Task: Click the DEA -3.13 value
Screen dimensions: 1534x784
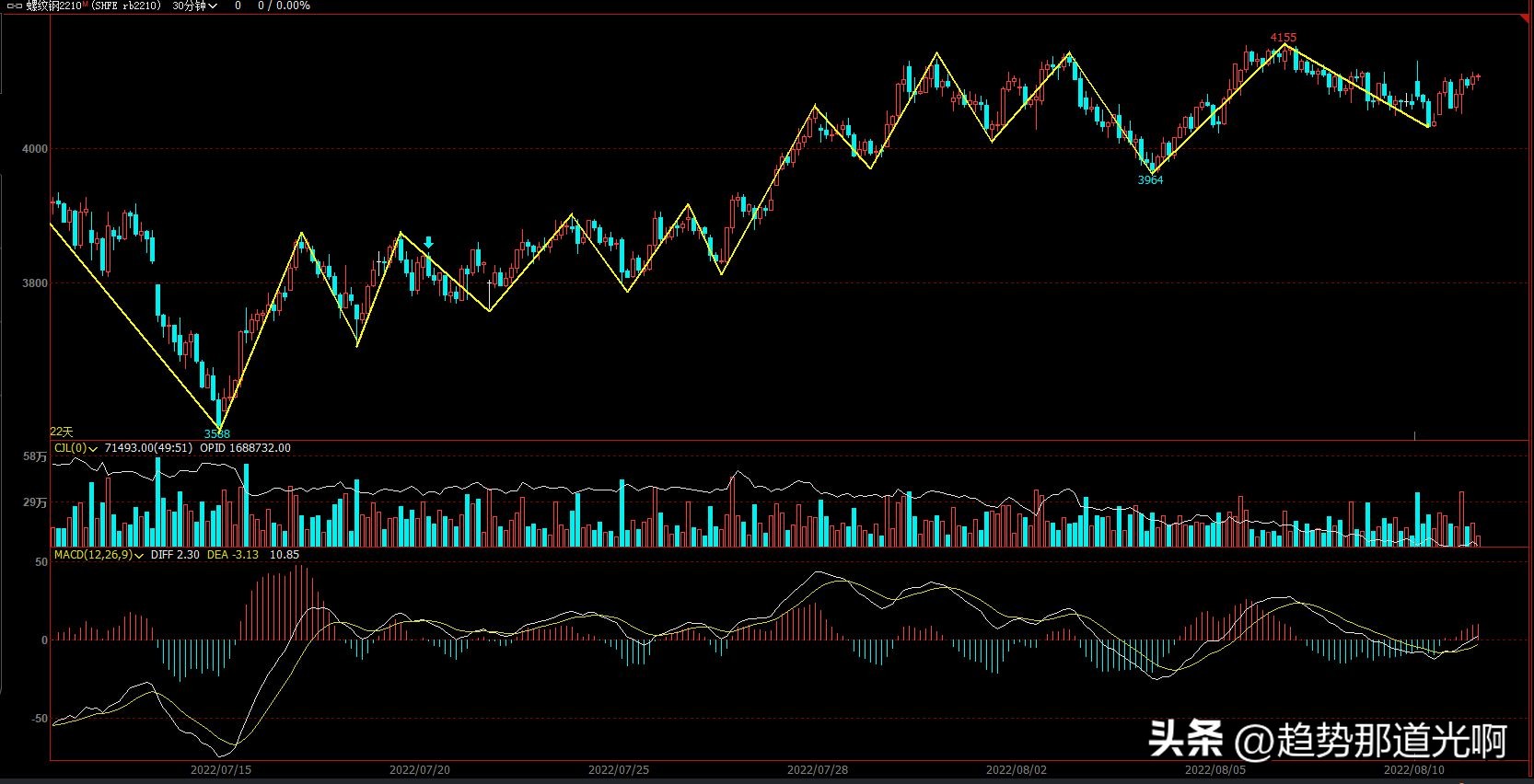Action: click(233, 555)
